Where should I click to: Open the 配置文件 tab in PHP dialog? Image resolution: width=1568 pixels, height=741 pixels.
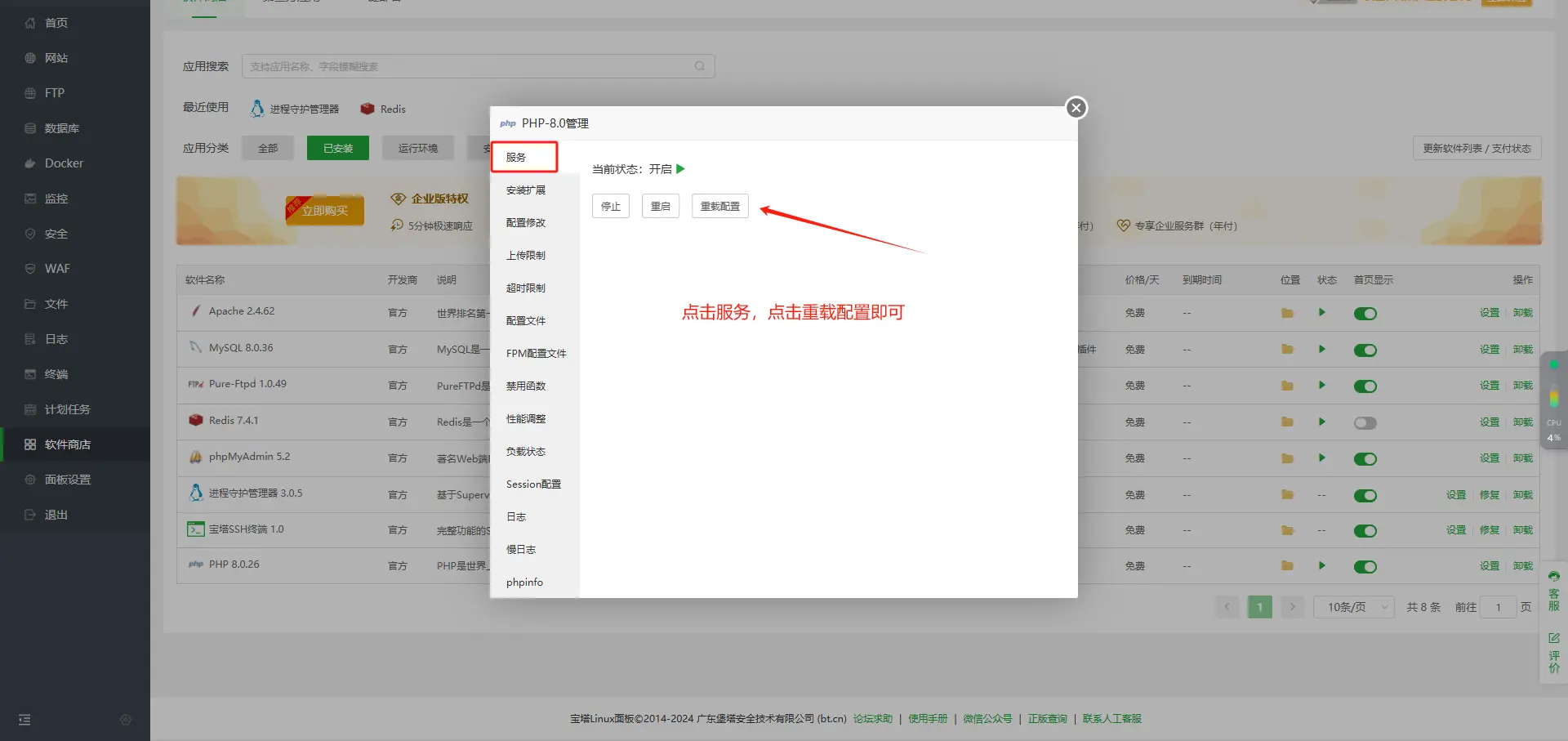pos(526,321)
